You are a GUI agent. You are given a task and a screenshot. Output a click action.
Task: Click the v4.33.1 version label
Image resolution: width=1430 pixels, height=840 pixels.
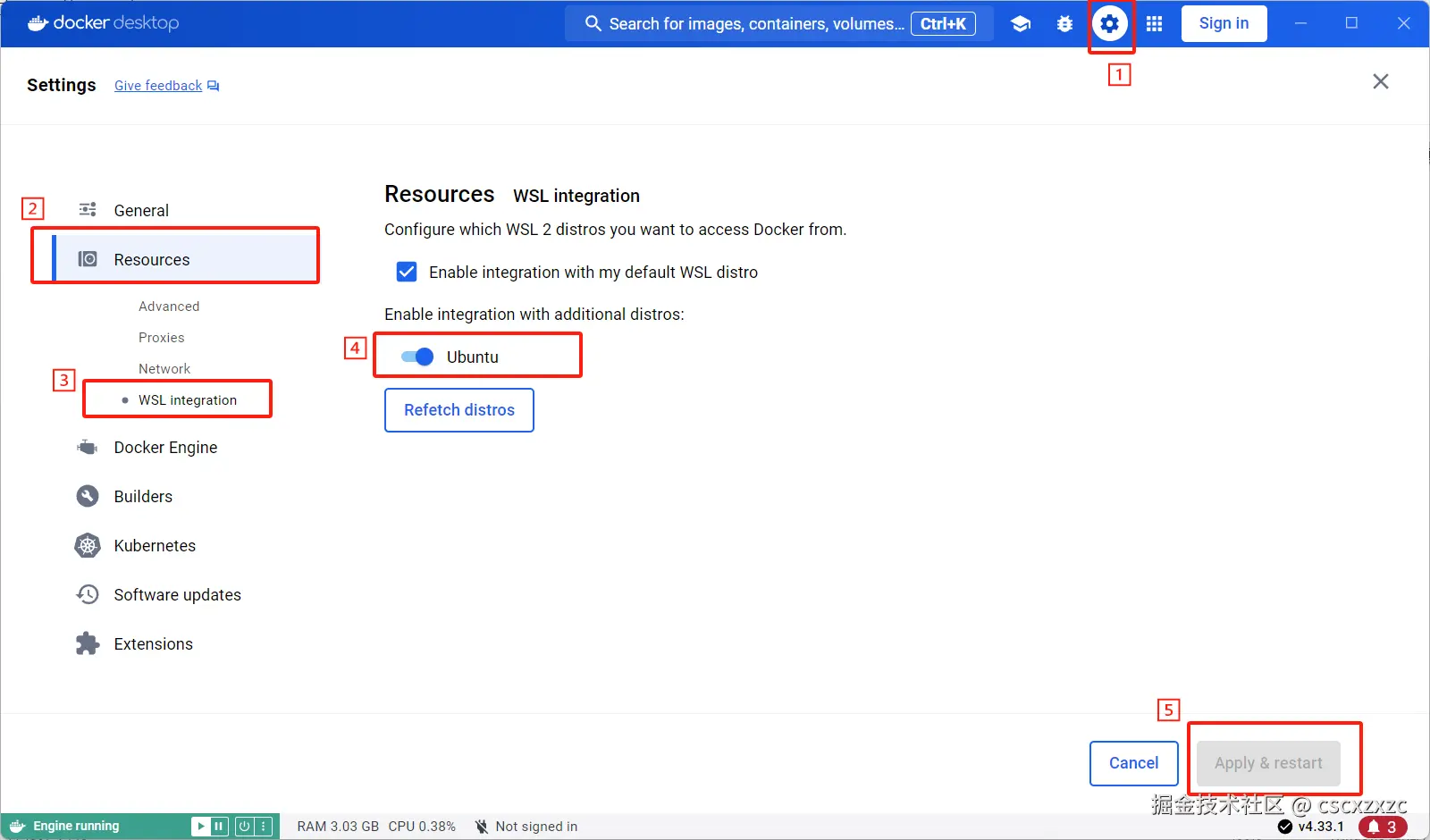coord(1321,827)
